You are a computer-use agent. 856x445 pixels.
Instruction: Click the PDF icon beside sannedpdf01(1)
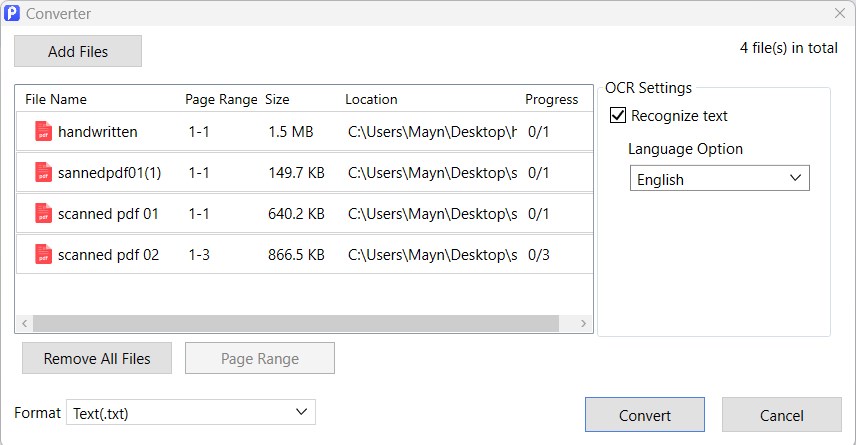point(43,173)
